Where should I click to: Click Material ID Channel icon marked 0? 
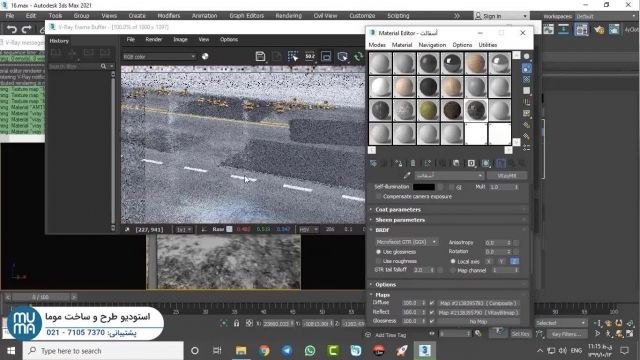(x=471, y=163)
